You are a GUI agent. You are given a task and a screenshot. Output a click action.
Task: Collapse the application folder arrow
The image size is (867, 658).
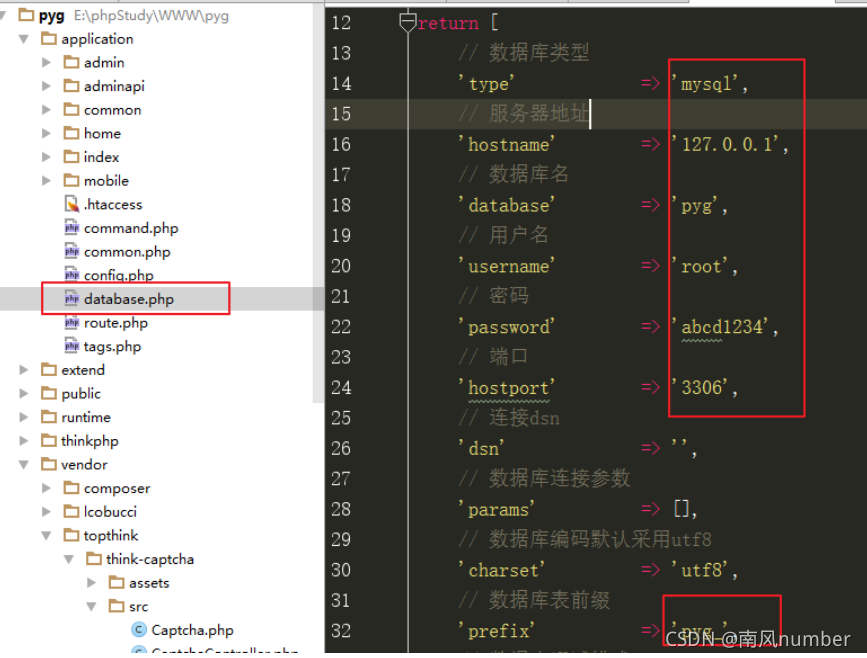[24, 39]
